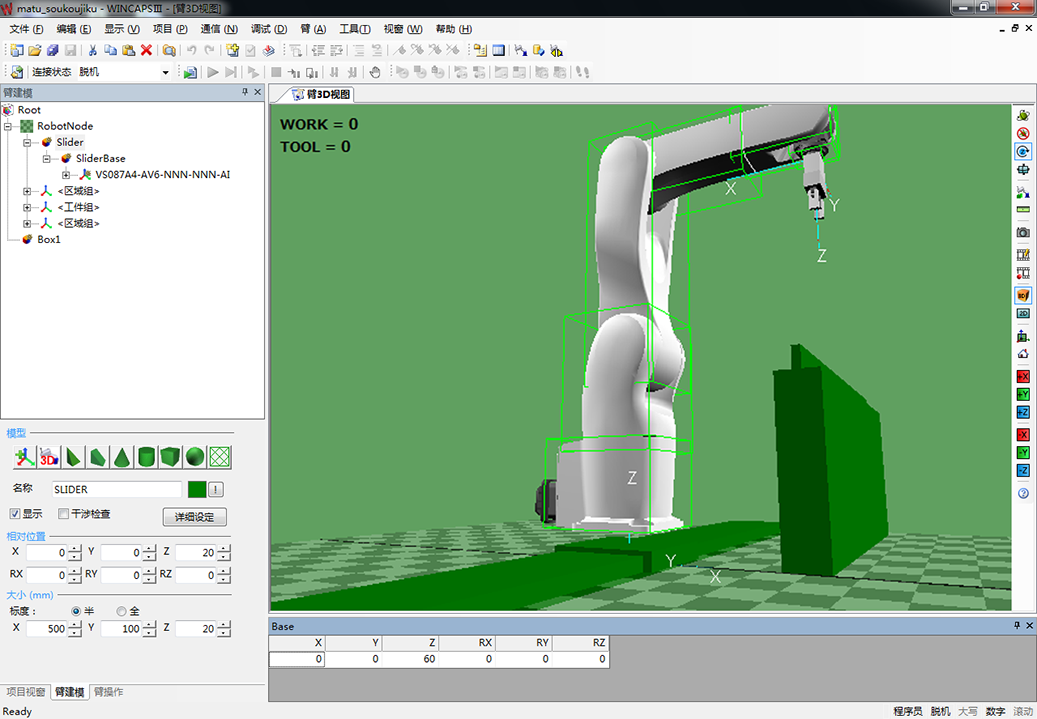Add a cylinder shape model
This screenshot has width=1037, height=719.
(x=146, y=456)
